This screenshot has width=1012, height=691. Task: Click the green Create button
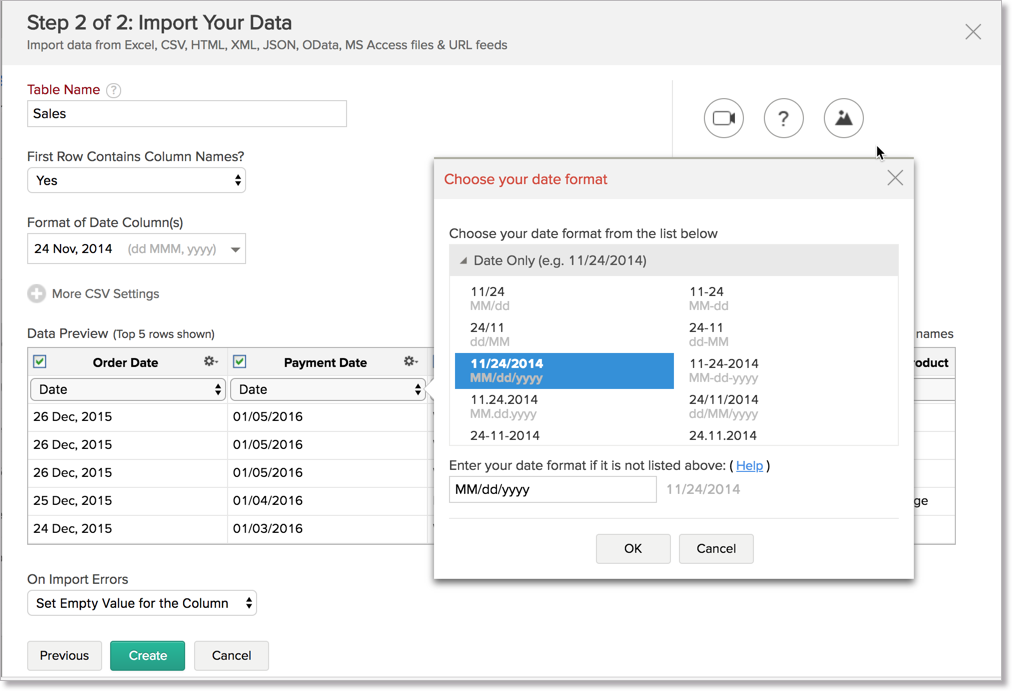147,656
